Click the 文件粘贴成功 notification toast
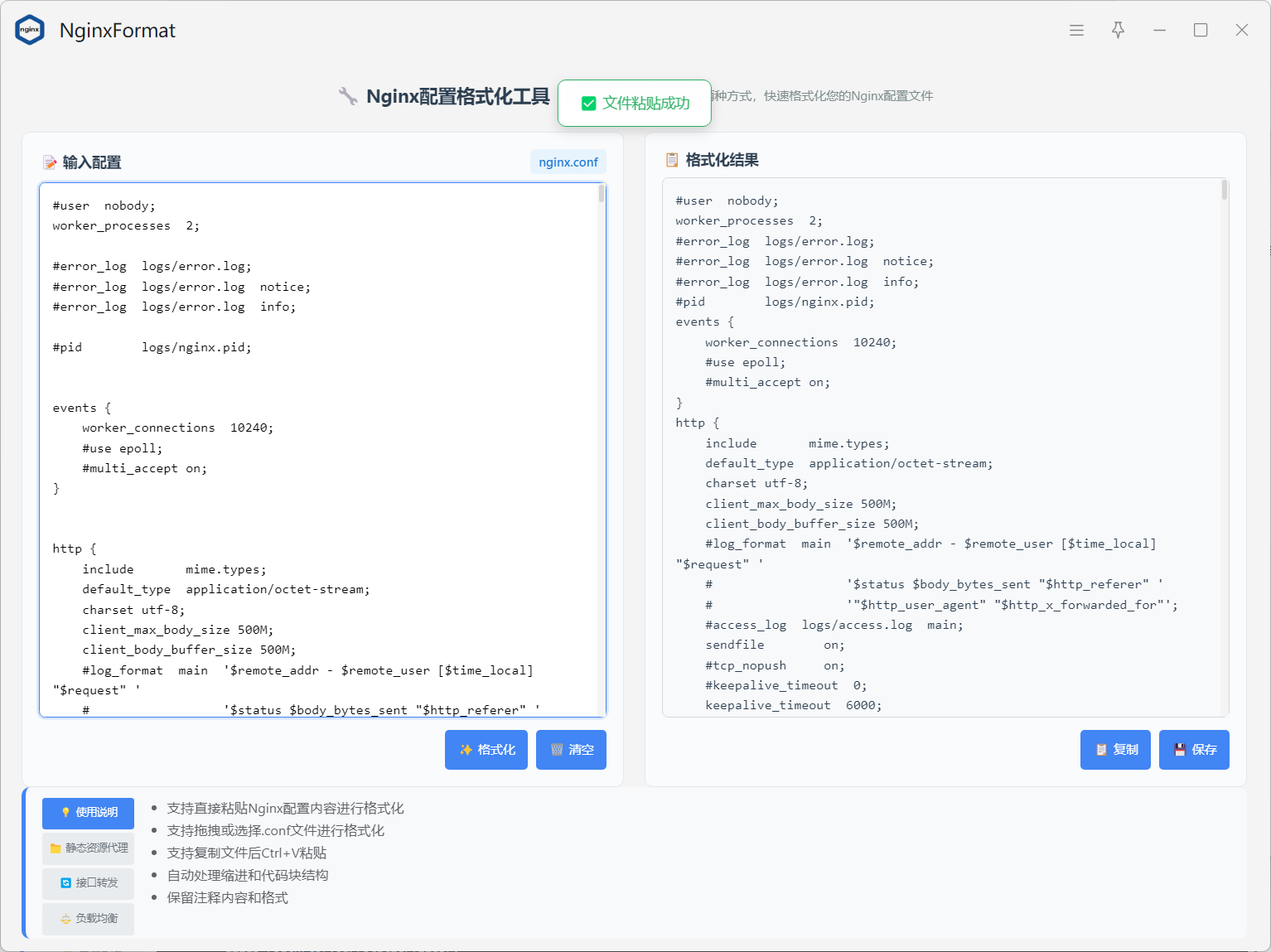 tap(635, 104)
